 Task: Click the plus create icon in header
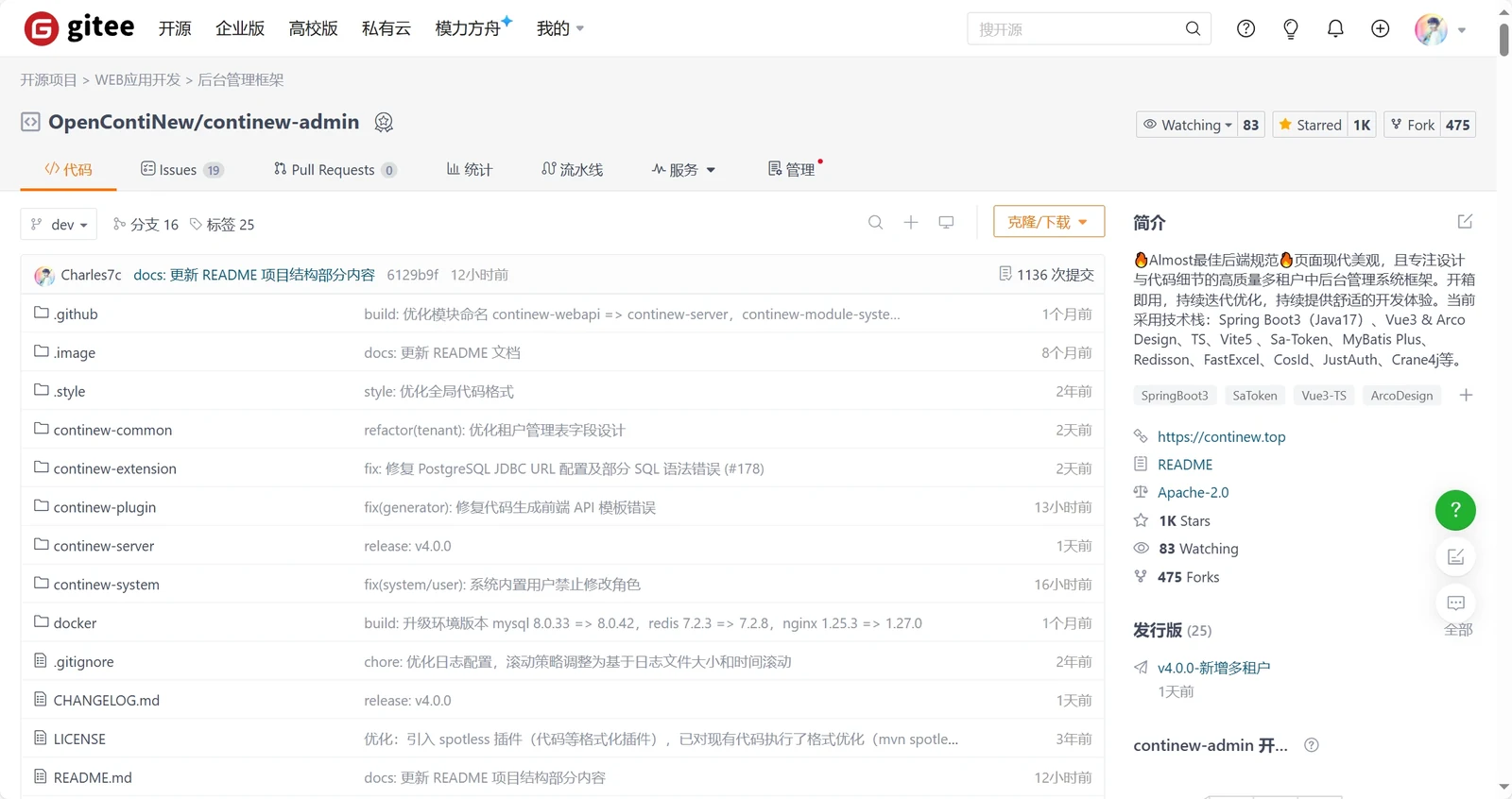(1380, 29)
